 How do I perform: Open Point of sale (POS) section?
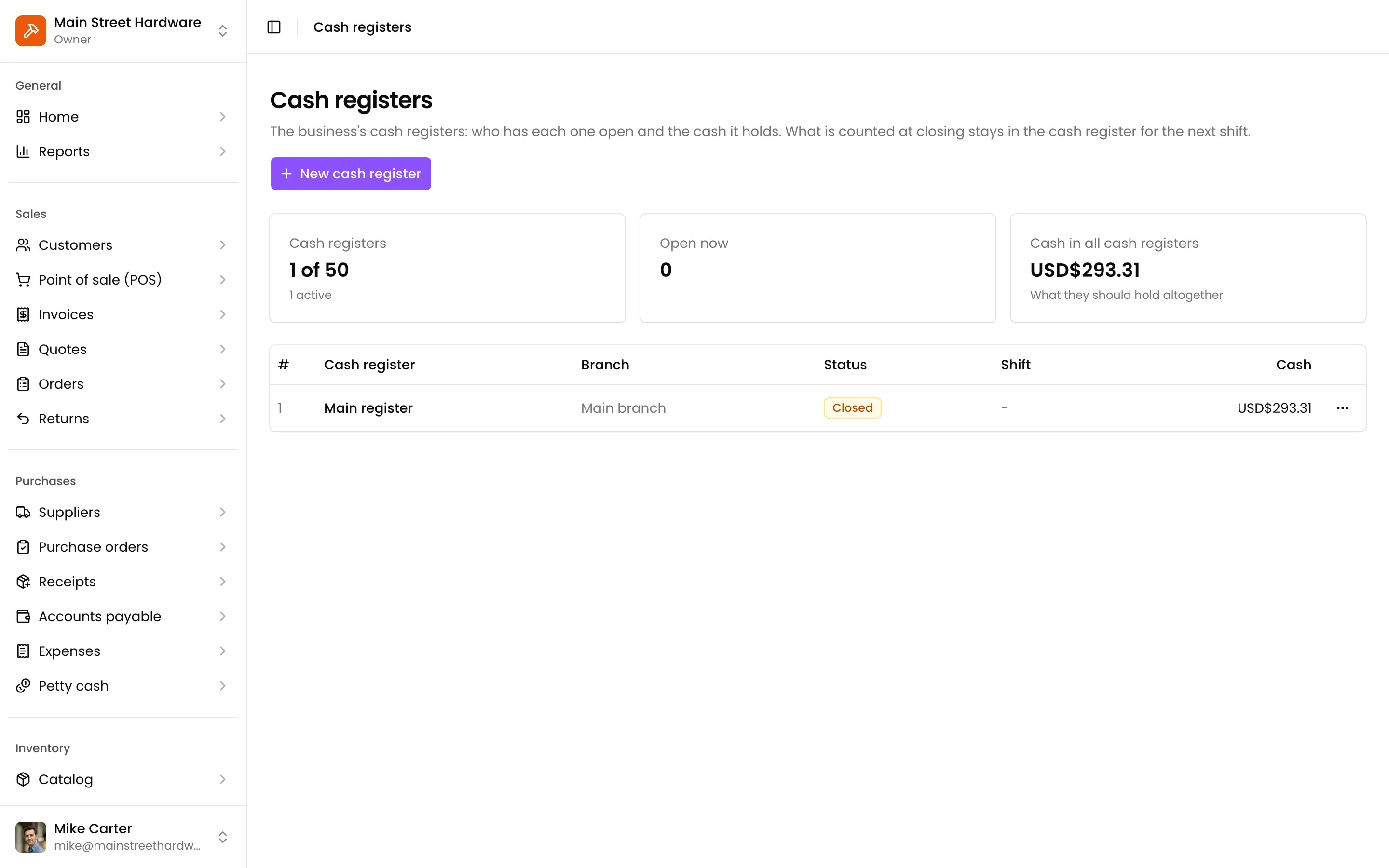click(123, 280)
